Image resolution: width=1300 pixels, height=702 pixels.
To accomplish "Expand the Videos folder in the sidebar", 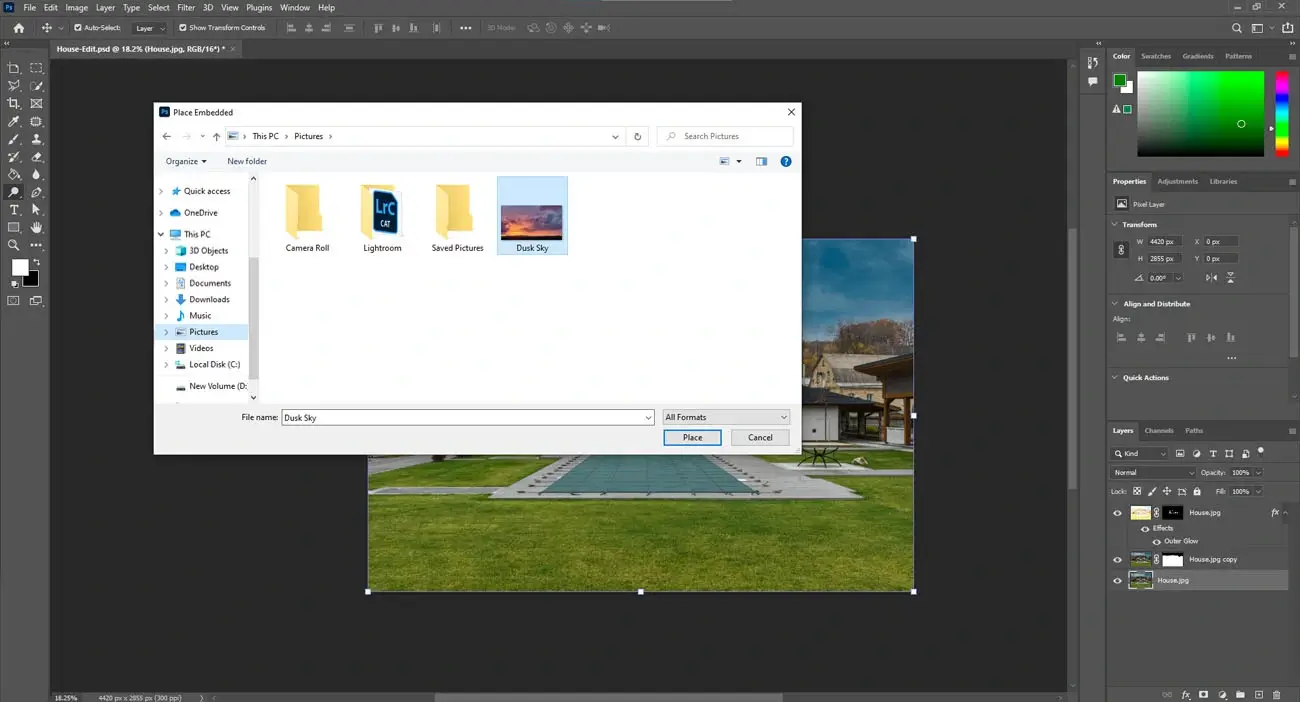I will click(x=166, y=347).
